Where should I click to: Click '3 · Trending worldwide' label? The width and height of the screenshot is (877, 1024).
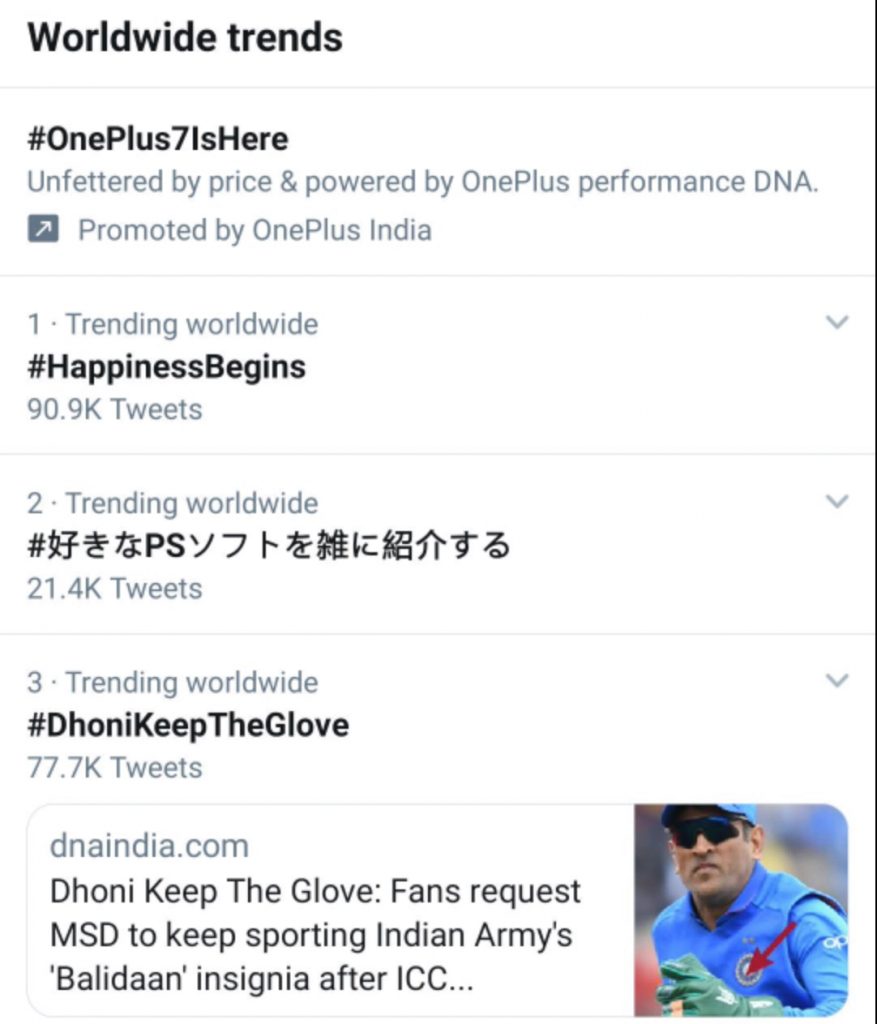[172, 683]
